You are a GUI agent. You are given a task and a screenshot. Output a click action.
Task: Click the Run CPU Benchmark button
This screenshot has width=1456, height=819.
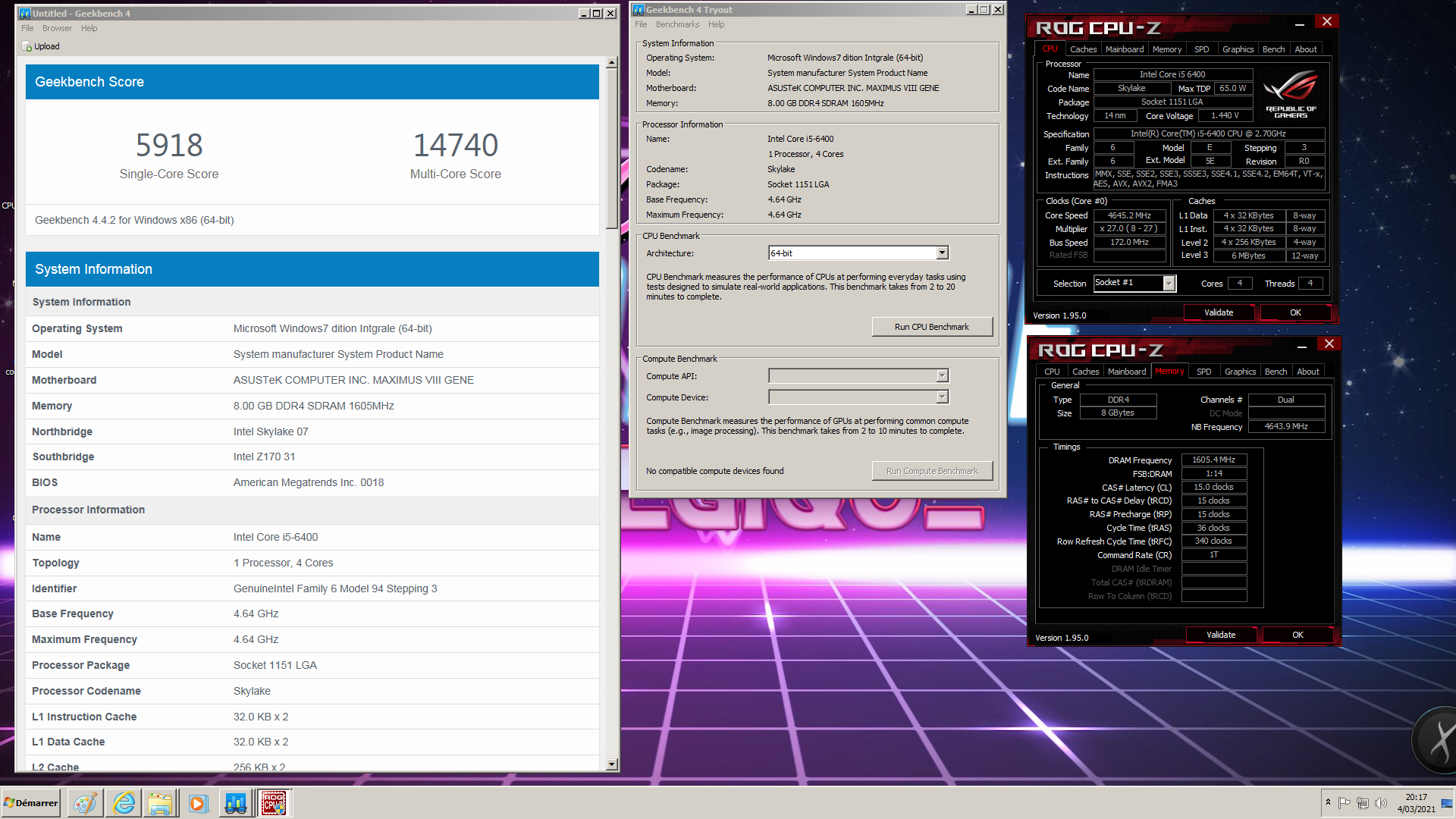coord(932,327)
